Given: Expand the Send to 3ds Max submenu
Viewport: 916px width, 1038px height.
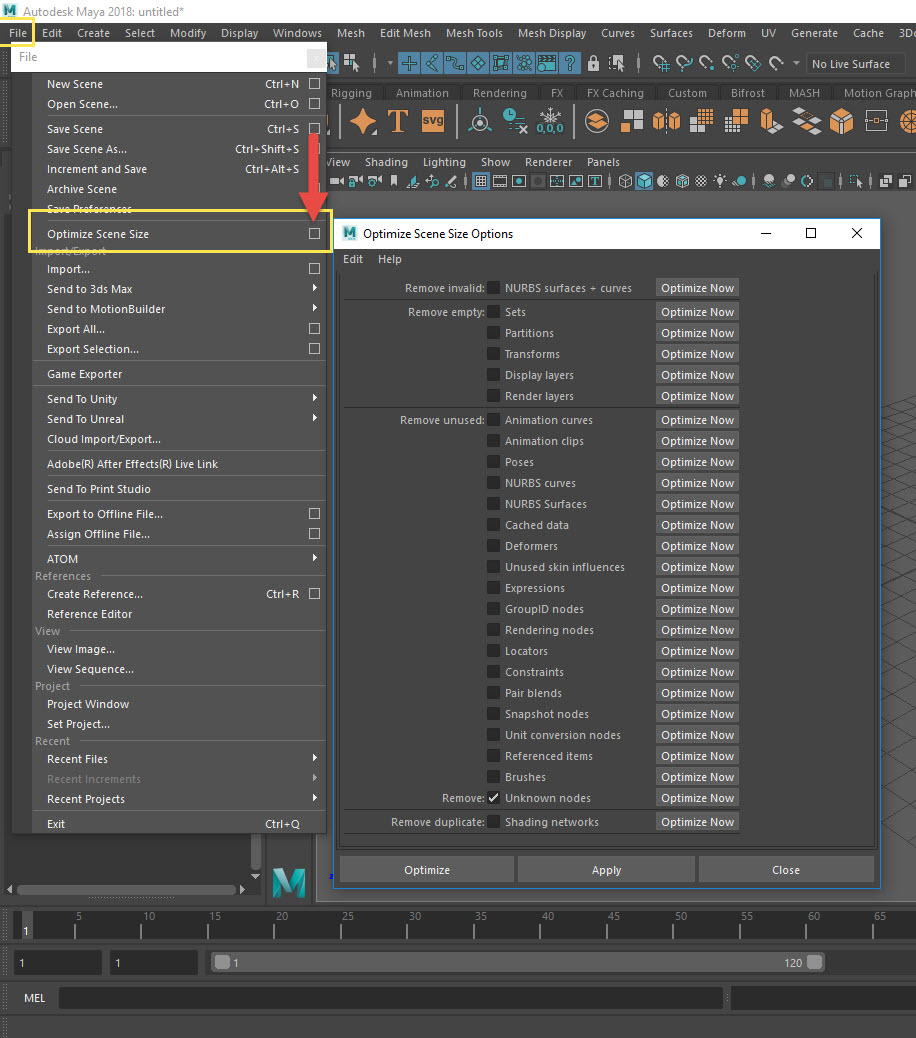Looking at the screenshot, I should pyautogui.click(x=179, y=289).
